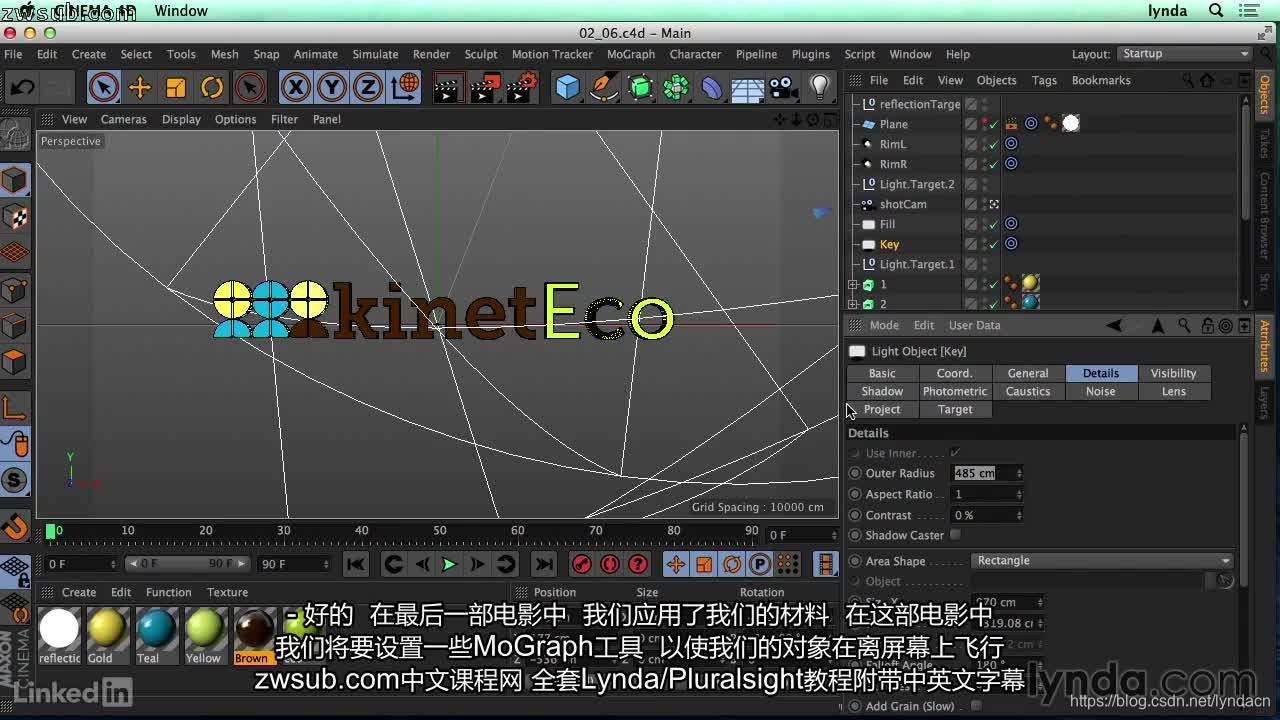Click the blue Bend deformer icon
Image resolution: width=1280 pixels, height=720 pixels.
(712, 88)
